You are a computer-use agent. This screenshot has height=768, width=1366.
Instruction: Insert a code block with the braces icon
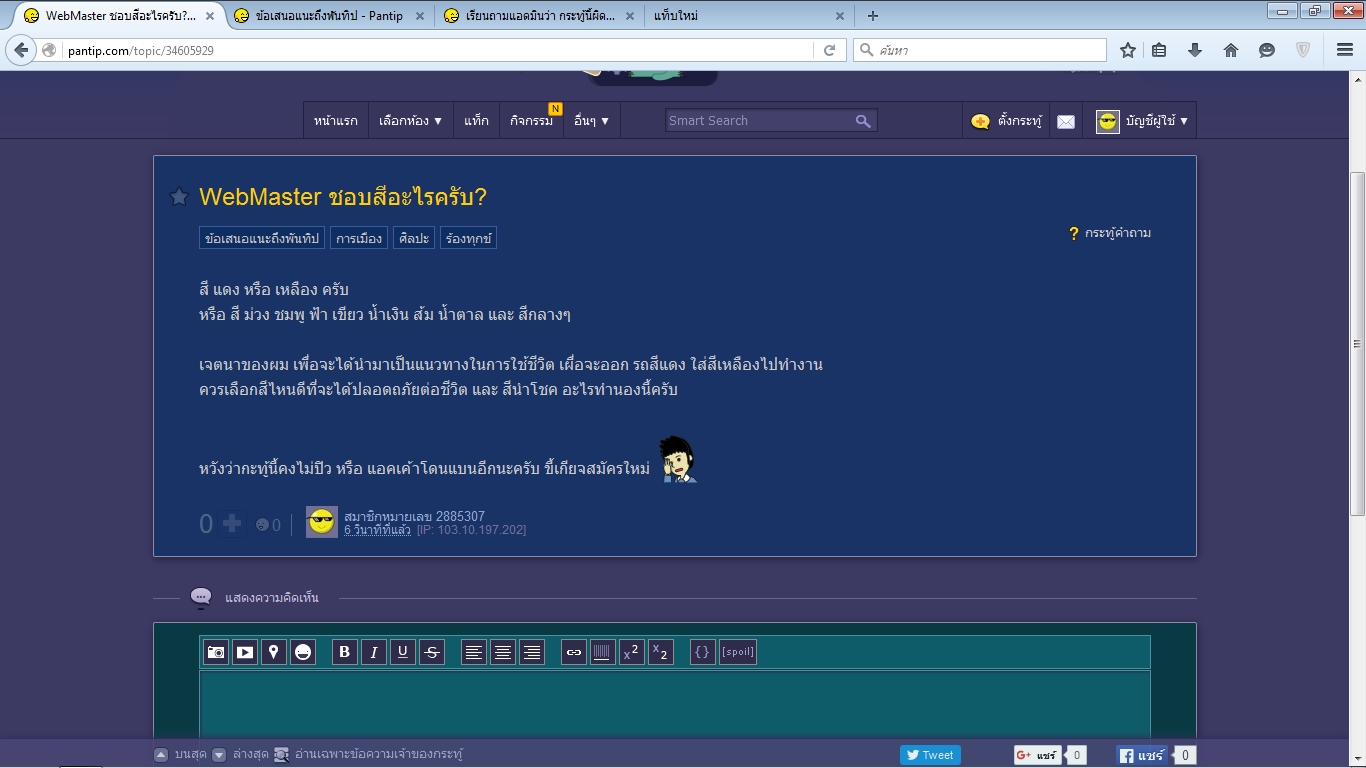pyautogui.click(x=703, y=653)
